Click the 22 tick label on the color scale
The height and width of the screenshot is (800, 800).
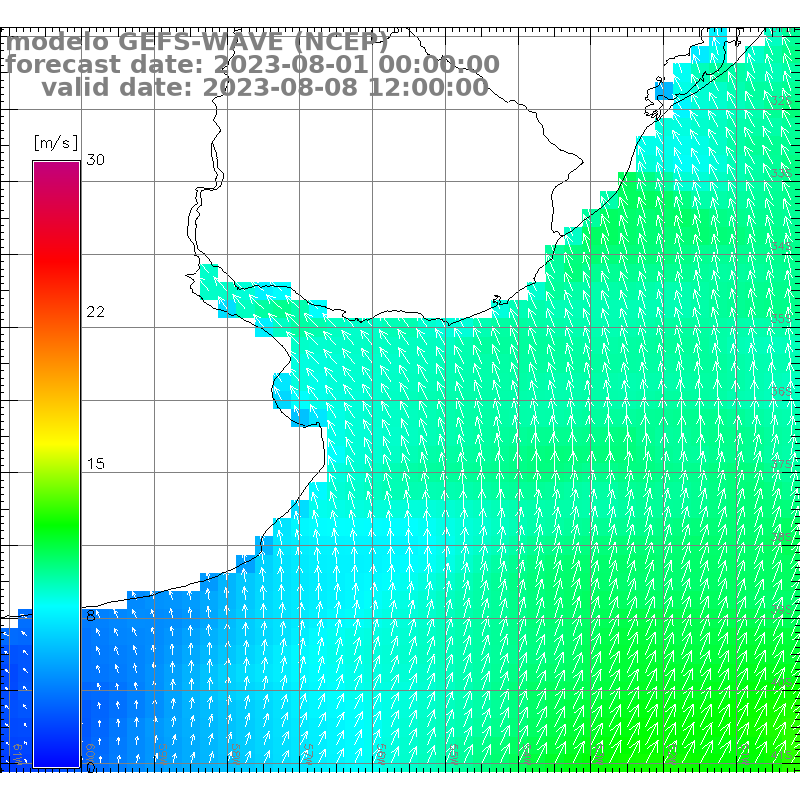coord(96,312)
